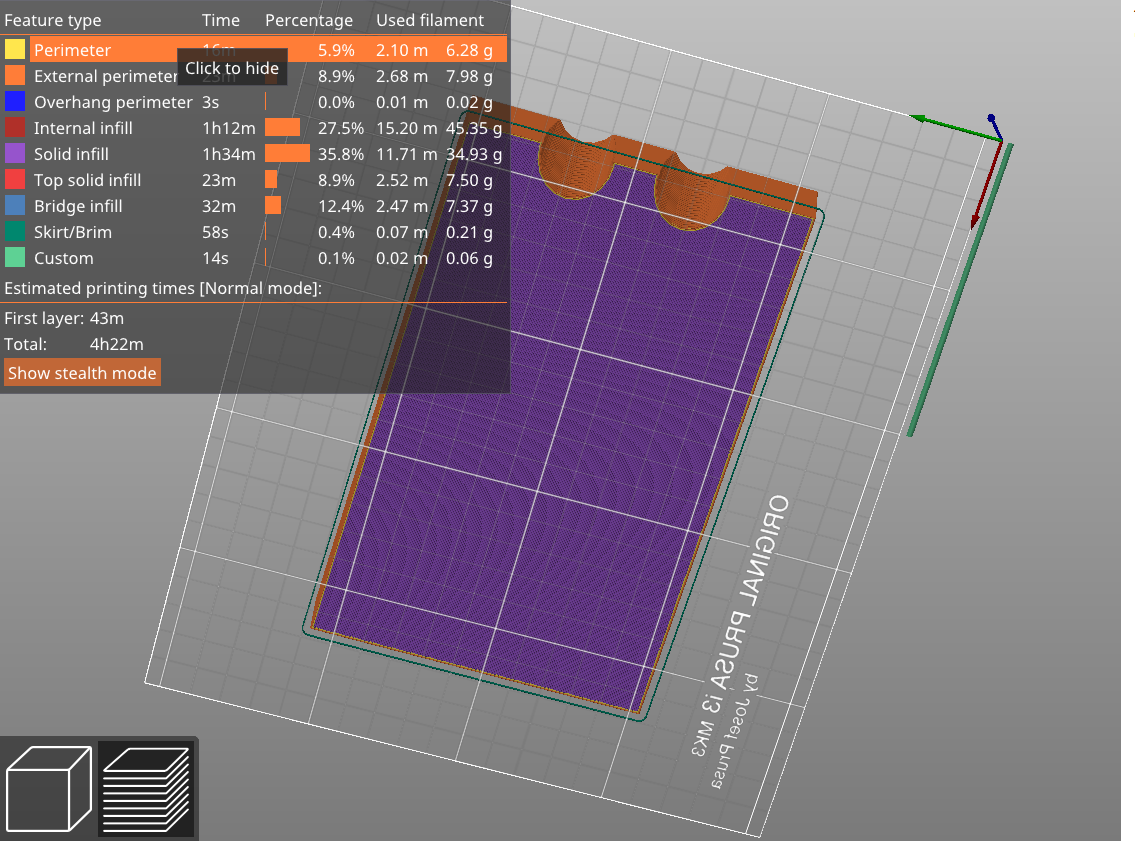The height and width of the screenshot is (844, 1135).
Task: Click the light green Custom swatch
Action: 14,258
